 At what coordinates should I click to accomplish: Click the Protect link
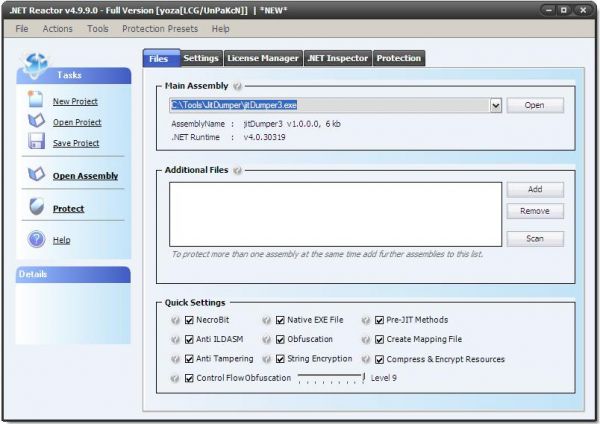pyautogui.click(x=68, y=209)
